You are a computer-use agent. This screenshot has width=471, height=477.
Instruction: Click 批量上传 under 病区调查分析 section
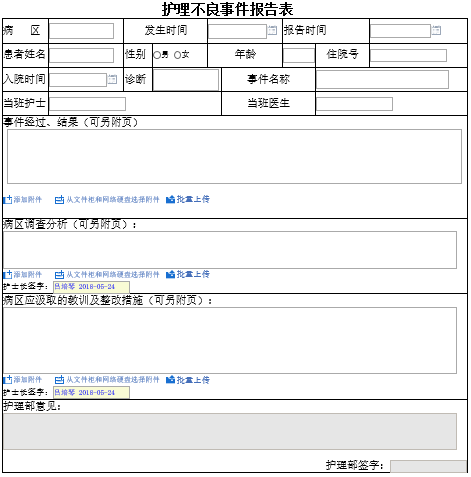point(188,274)
